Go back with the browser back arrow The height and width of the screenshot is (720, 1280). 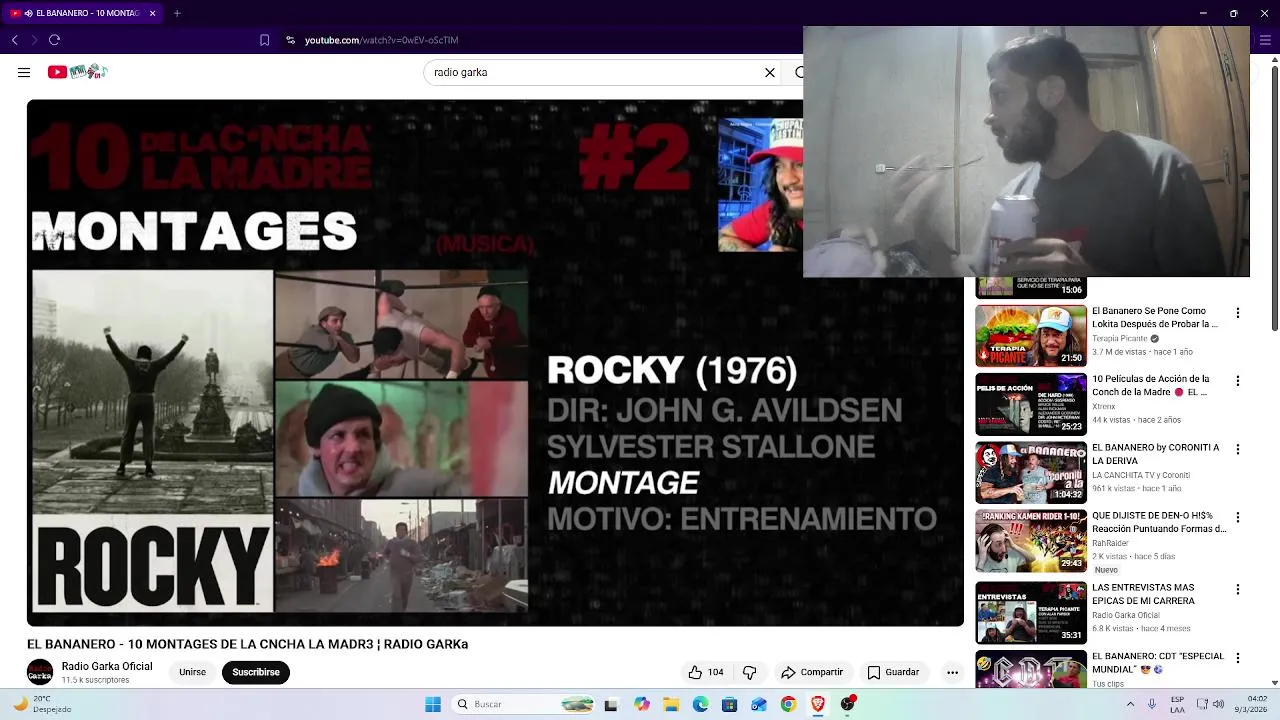[x=15, y=40]
